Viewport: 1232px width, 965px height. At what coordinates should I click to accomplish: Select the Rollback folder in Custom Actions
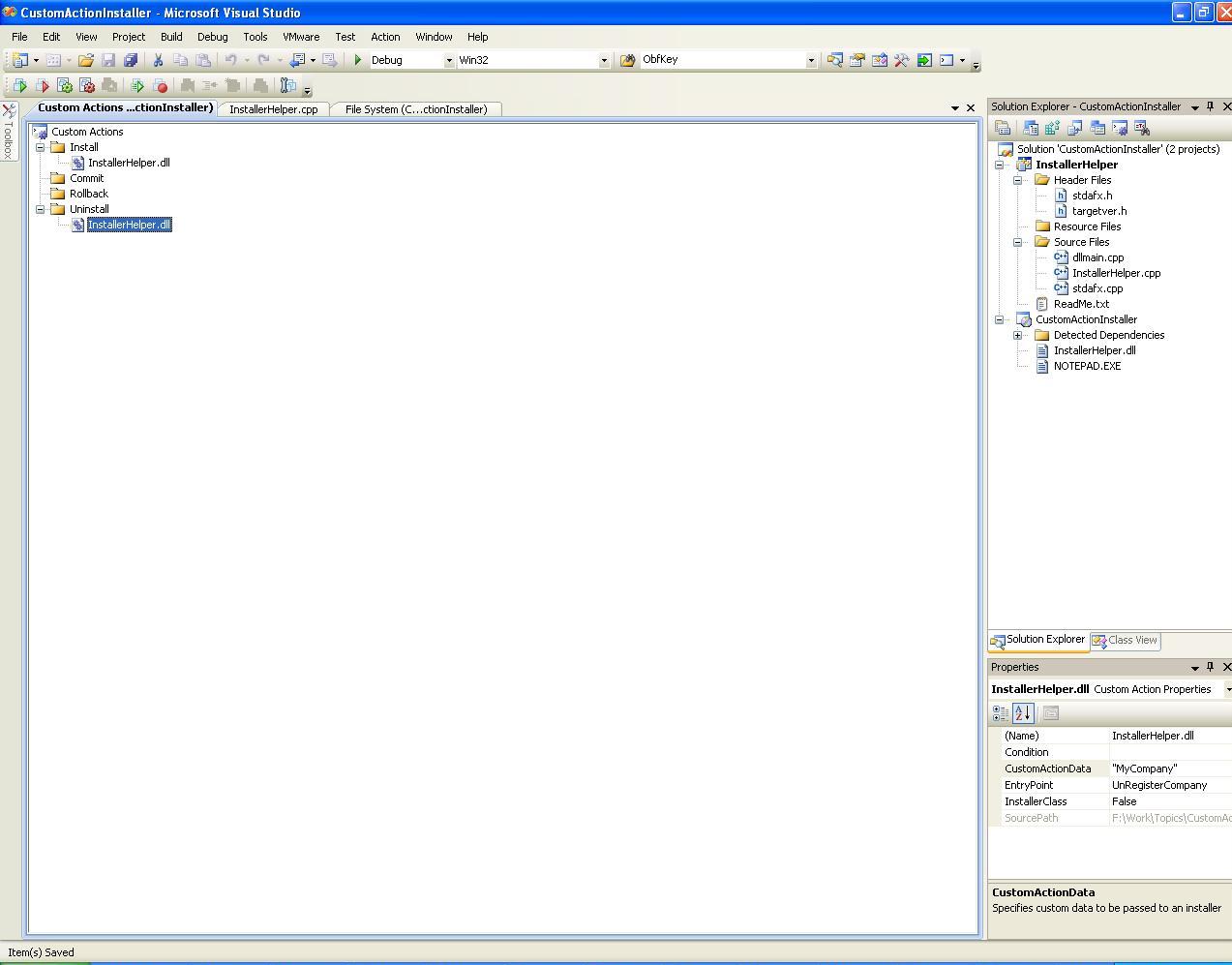88,194
